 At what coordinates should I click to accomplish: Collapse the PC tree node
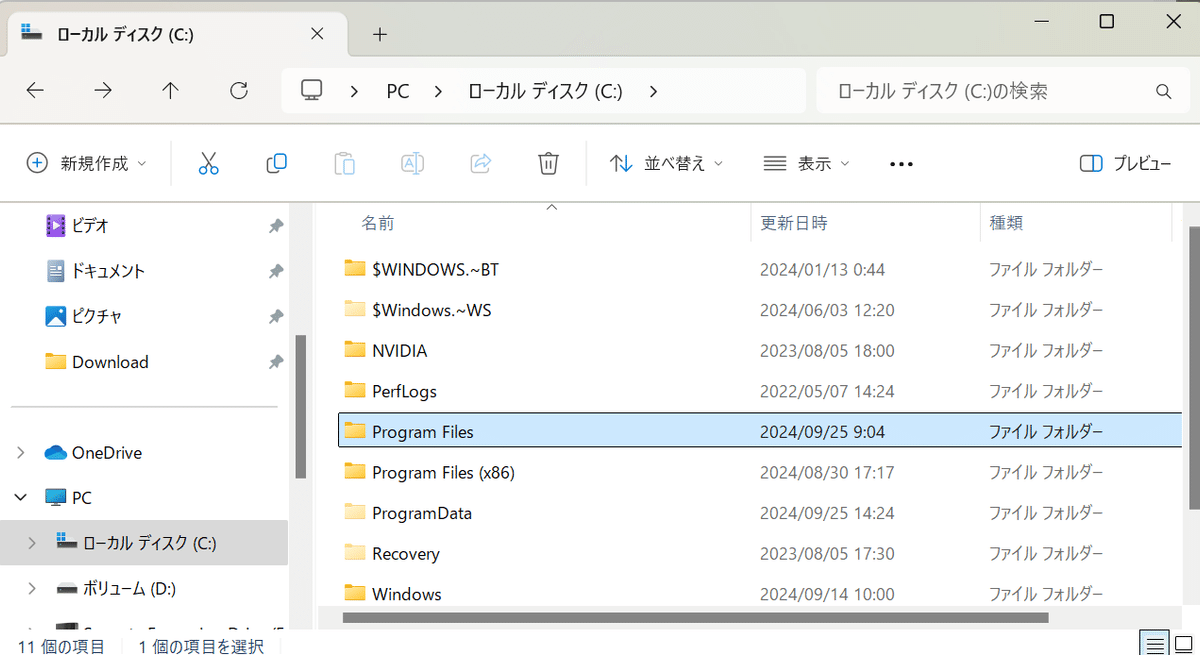[x=21, y=497]
